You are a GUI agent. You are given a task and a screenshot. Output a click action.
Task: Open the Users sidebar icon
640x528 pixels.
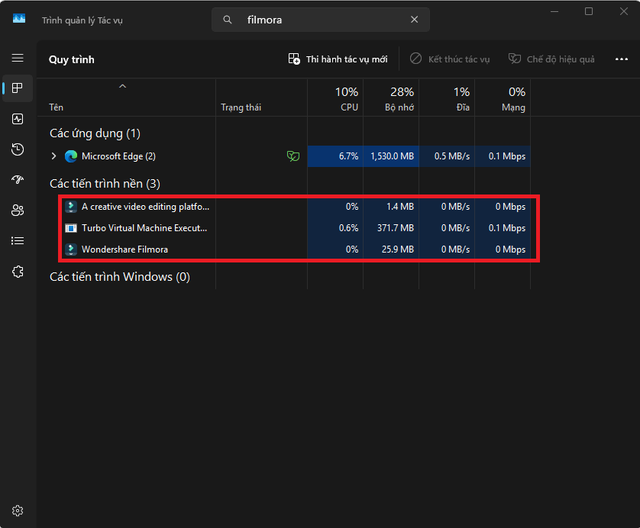[x=18, y=210]
